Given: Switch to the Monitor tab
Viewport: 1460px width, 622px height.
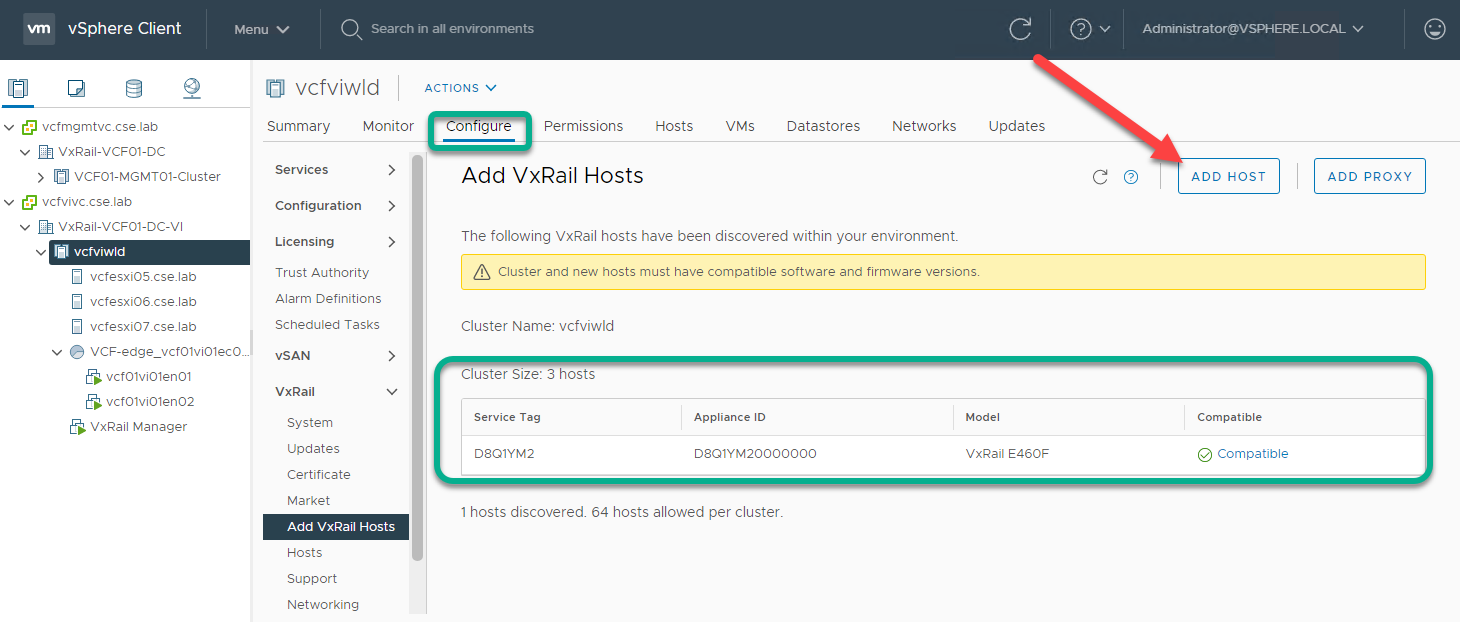Looking at the screenshot, I should pos(388,126).
